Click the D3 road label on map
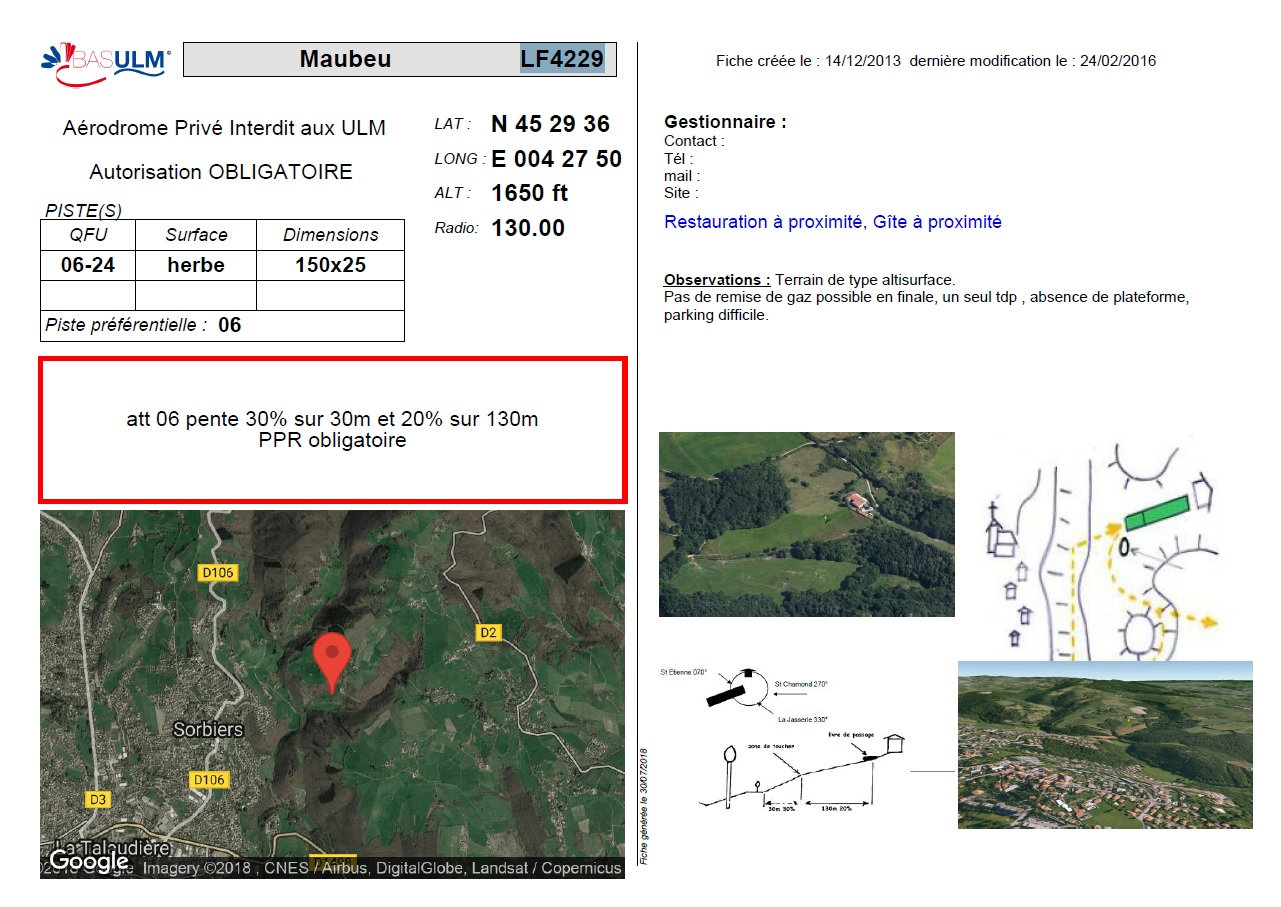This screenshot has width=1281, height=907. pos(97,799)
